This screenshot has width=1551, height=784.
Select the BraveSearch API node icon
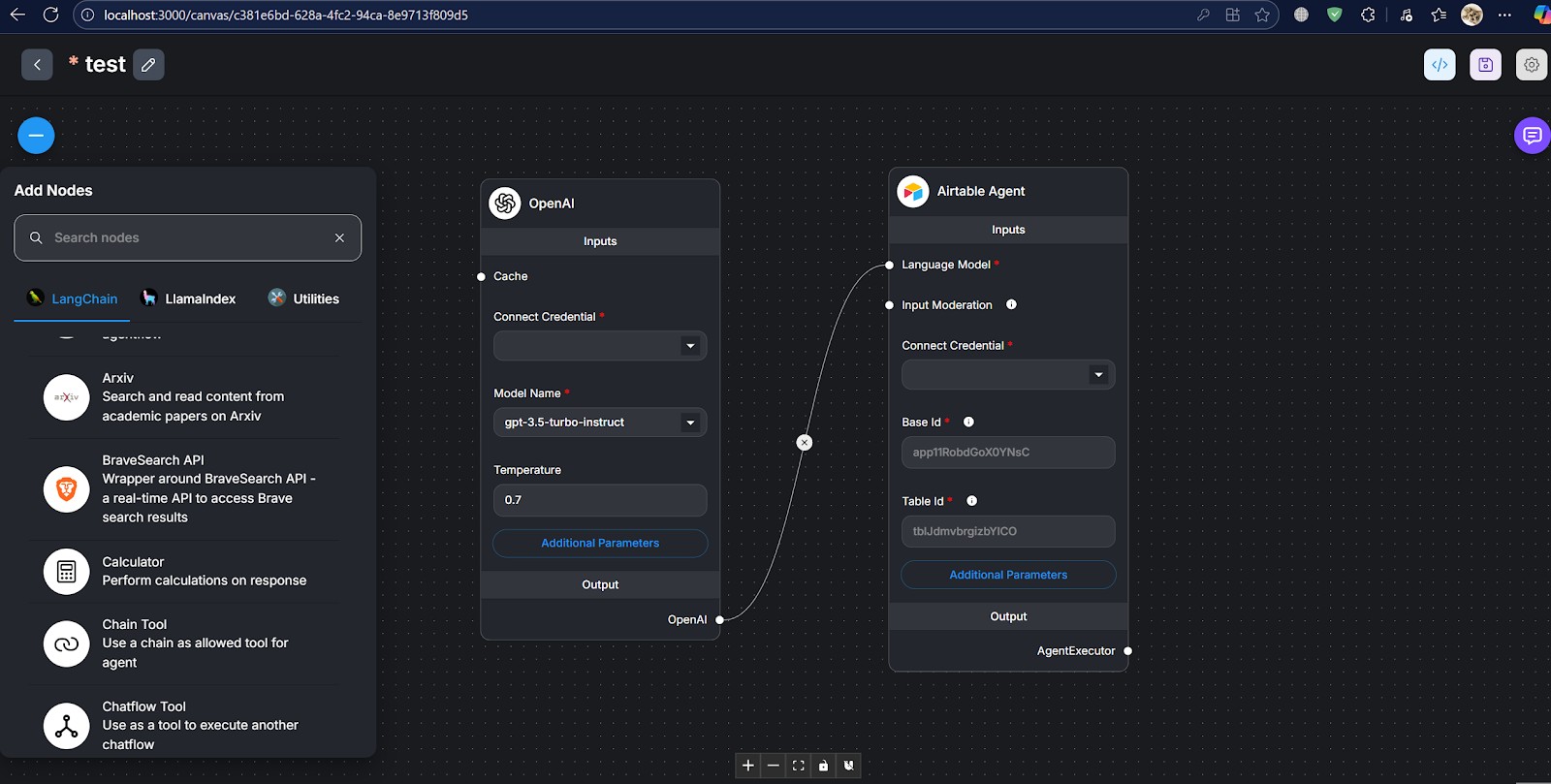click(x=66, y=489)
